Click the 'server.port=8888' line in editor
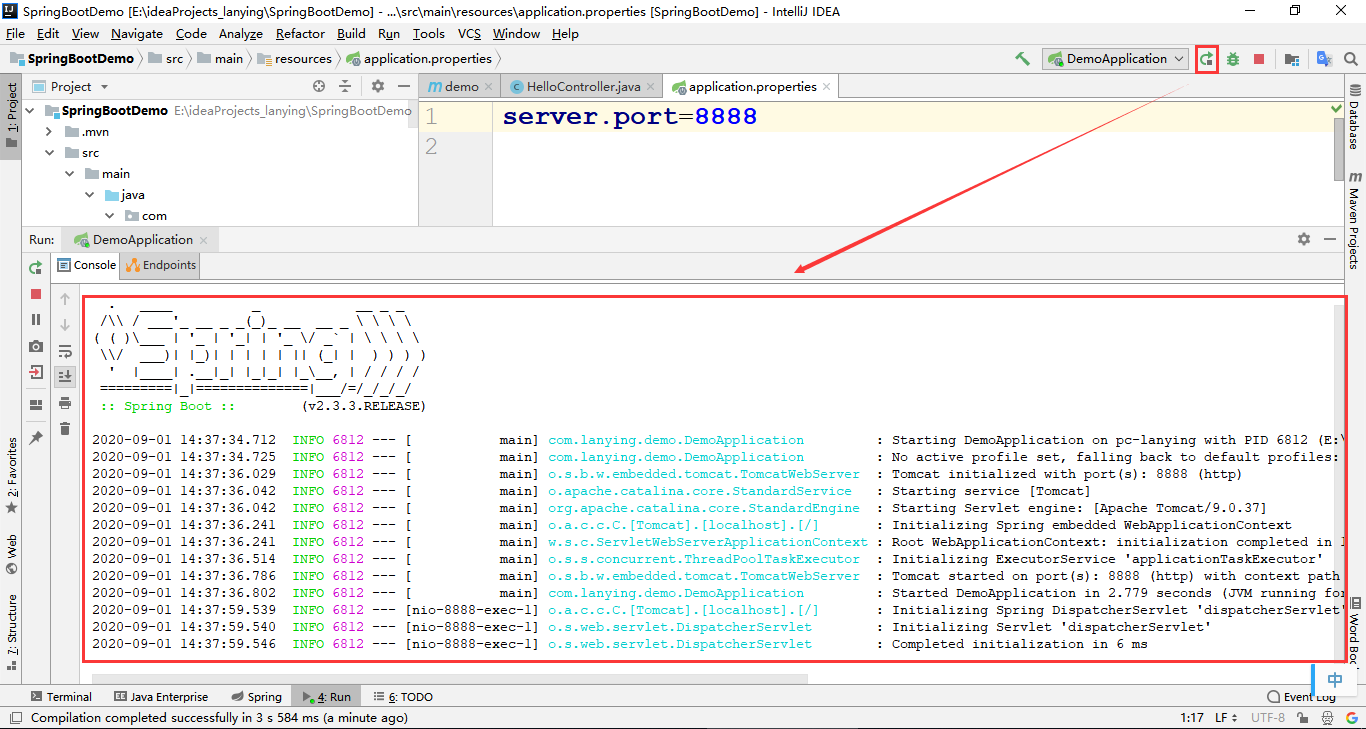The height and width of the screenshot is (729, 1366). (x=630, y=117)
